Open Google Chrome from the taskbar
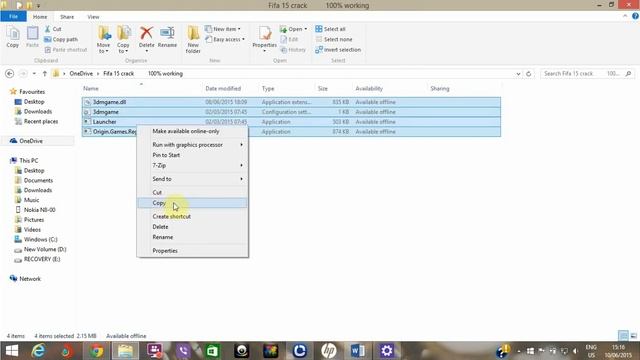Image resolution: width=640 pixels, height=360 pixels. click(96, 351)
